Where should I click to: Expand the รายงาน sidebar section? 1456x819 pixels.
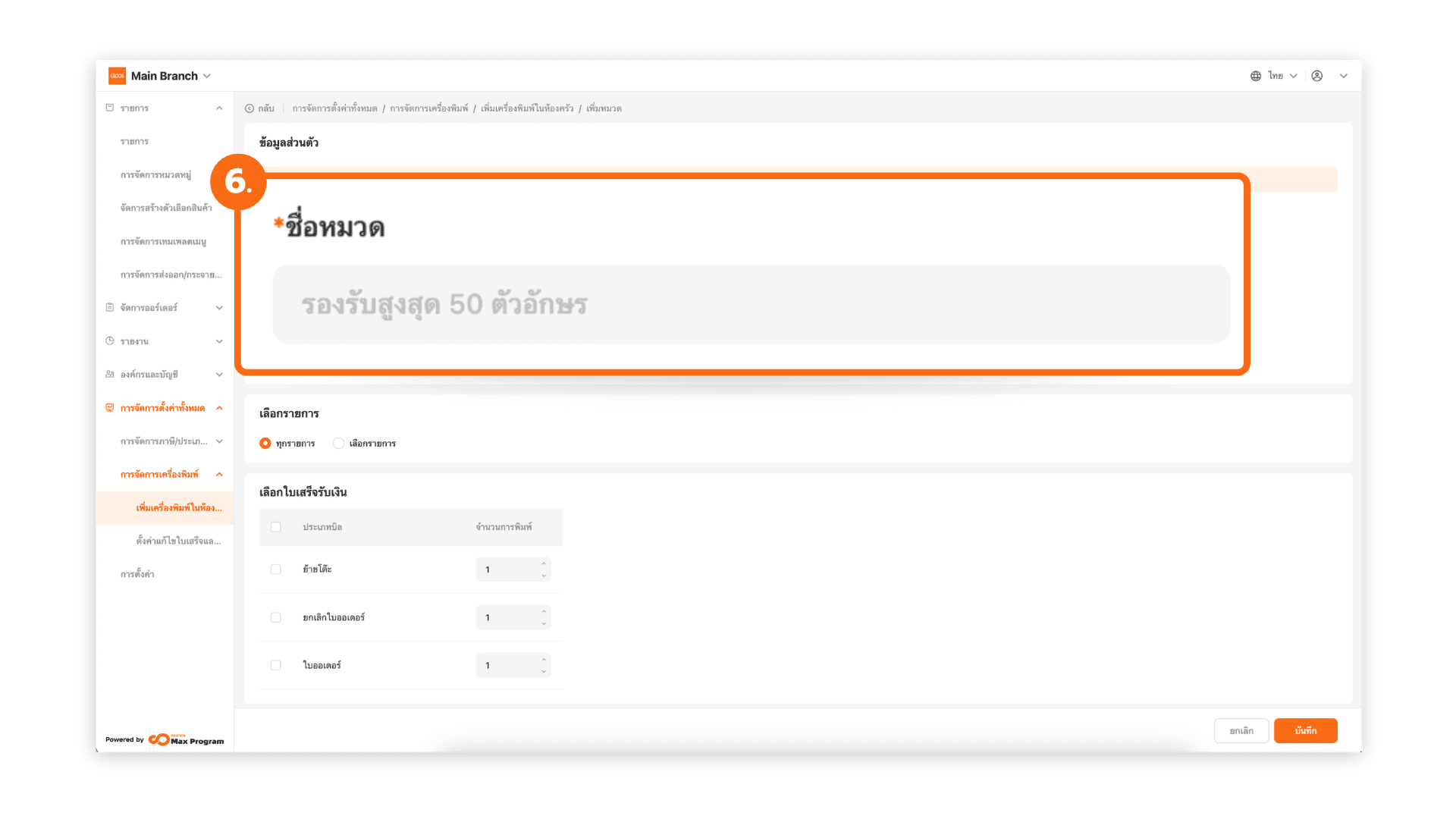pos(219,341)
